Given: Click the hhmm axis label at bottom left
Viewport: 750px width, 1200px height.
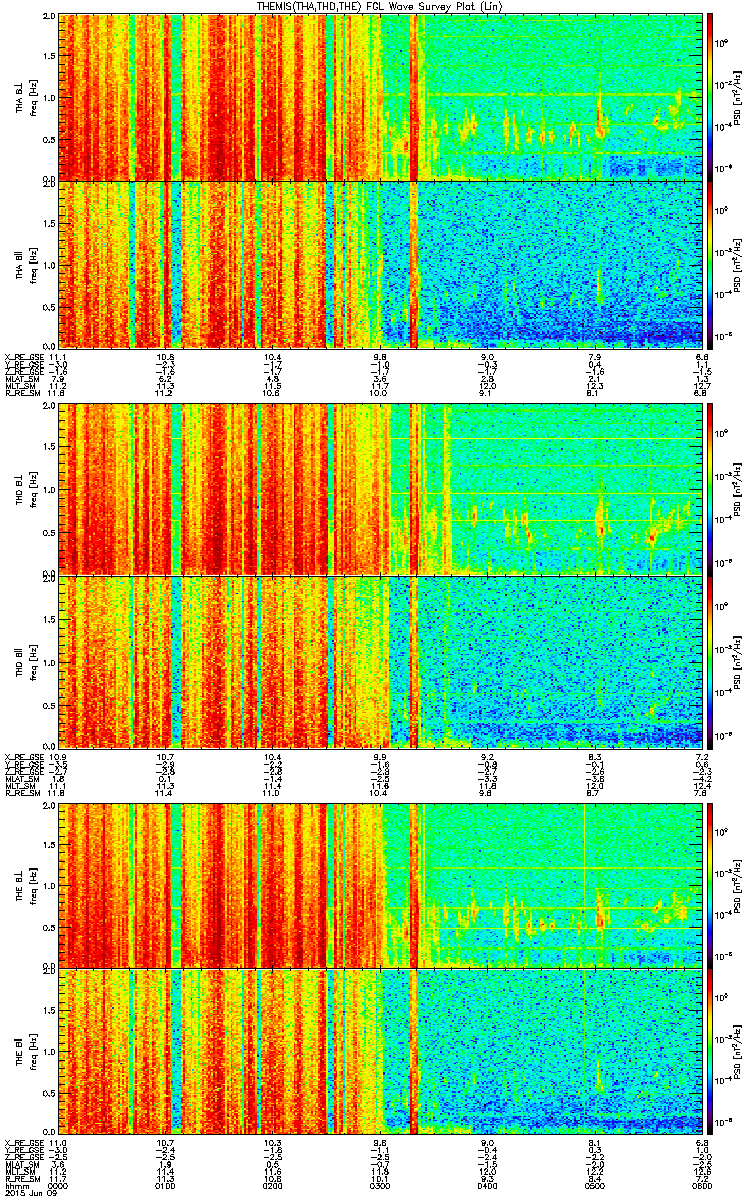Looking at the screenshot, I should (17, 1185).
